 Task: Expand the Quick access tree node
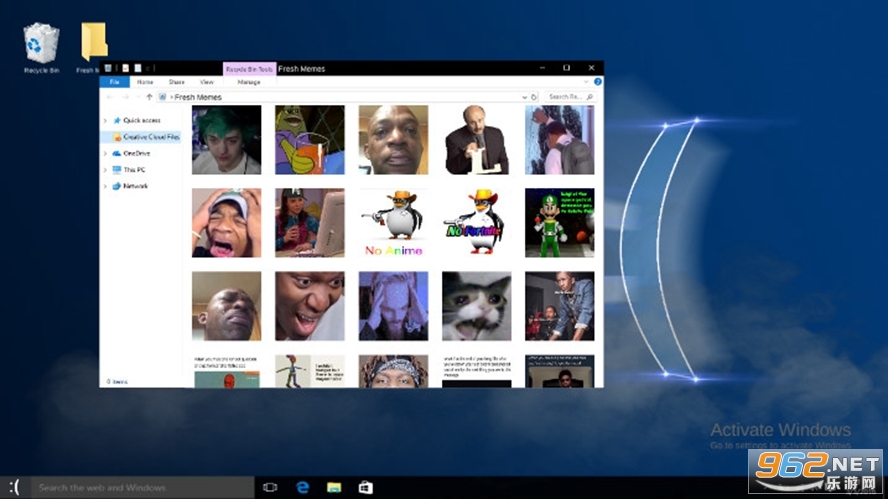coord(106,120)
